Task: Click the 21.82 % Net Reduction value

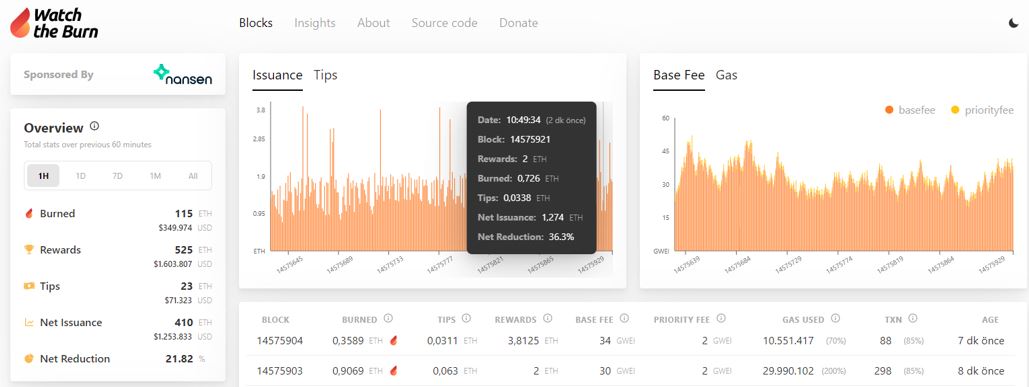Action: pyautogui.click(x=185, y=359)
